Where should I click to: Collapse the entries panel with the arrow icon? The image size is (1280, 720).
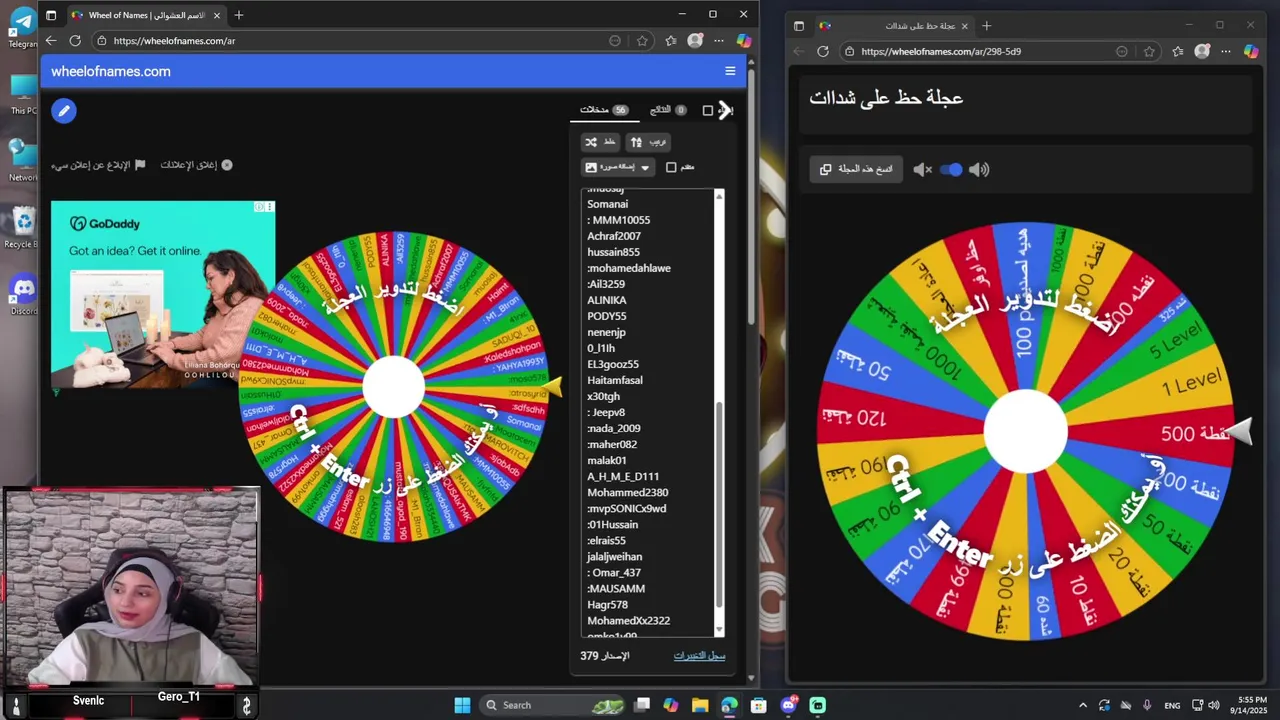(726, 110)
